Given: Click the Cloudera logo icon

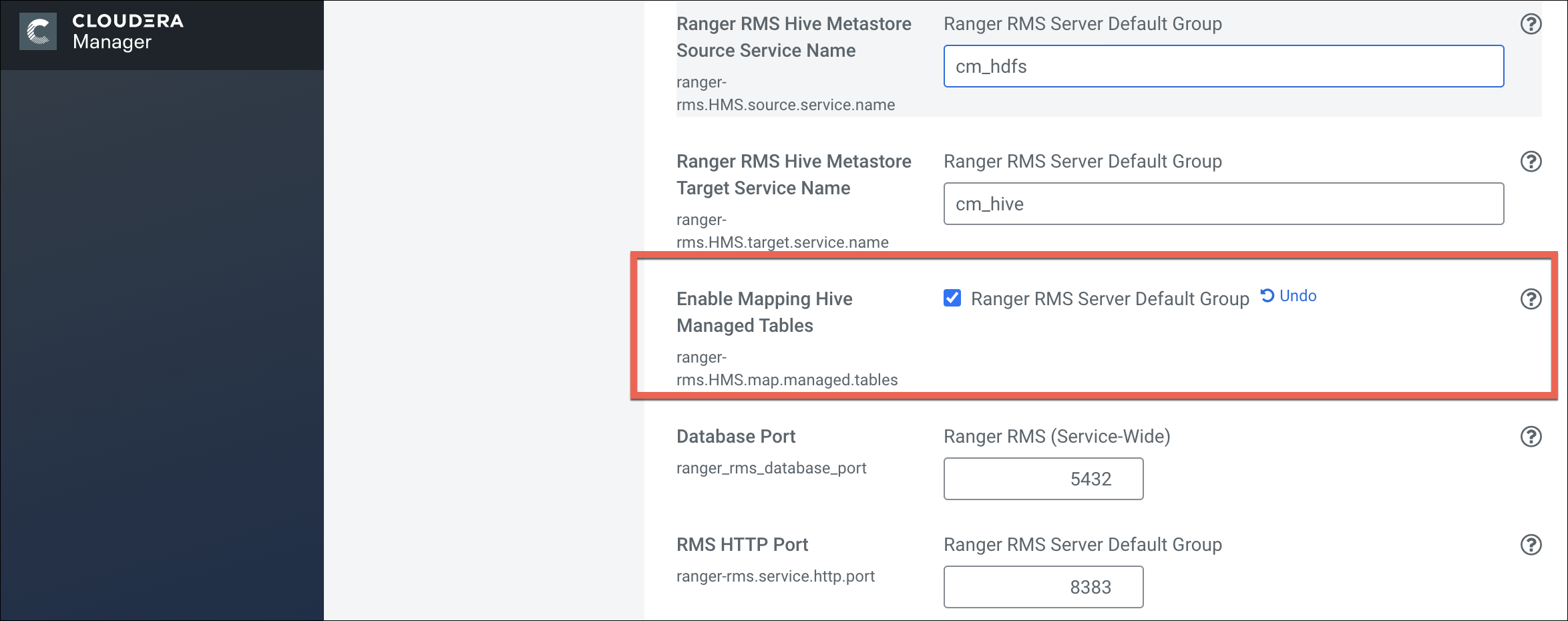Looking at the screenshot, I should 38,31.
